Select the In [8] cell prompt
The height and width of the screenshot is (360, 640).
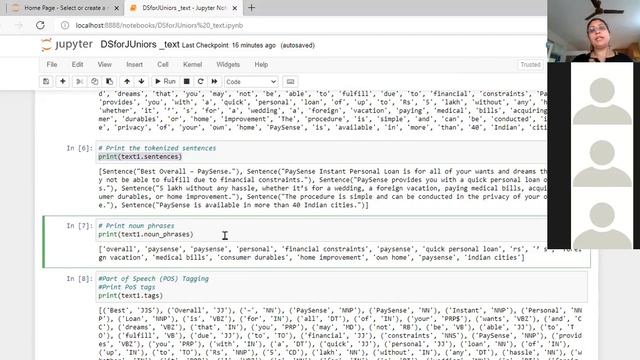tap(79, 279)
